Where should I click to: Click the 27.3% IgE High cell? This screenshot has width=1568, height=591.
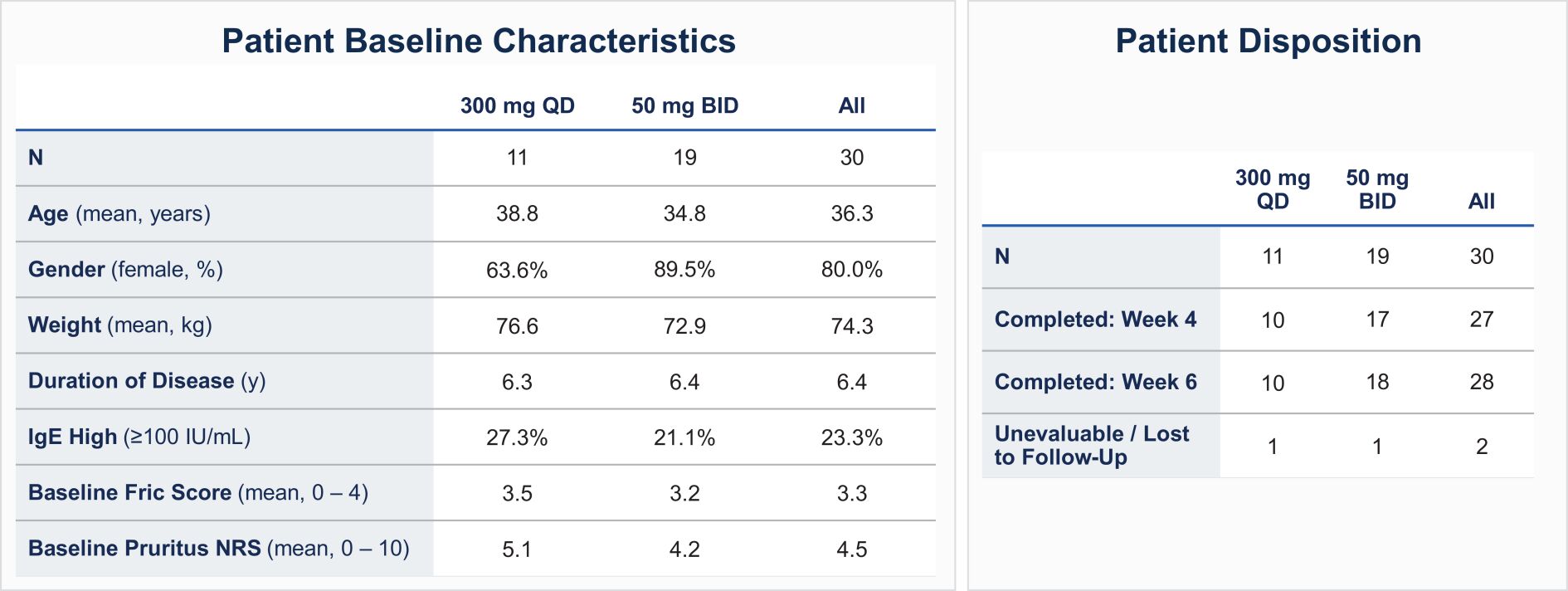(517, 437)
